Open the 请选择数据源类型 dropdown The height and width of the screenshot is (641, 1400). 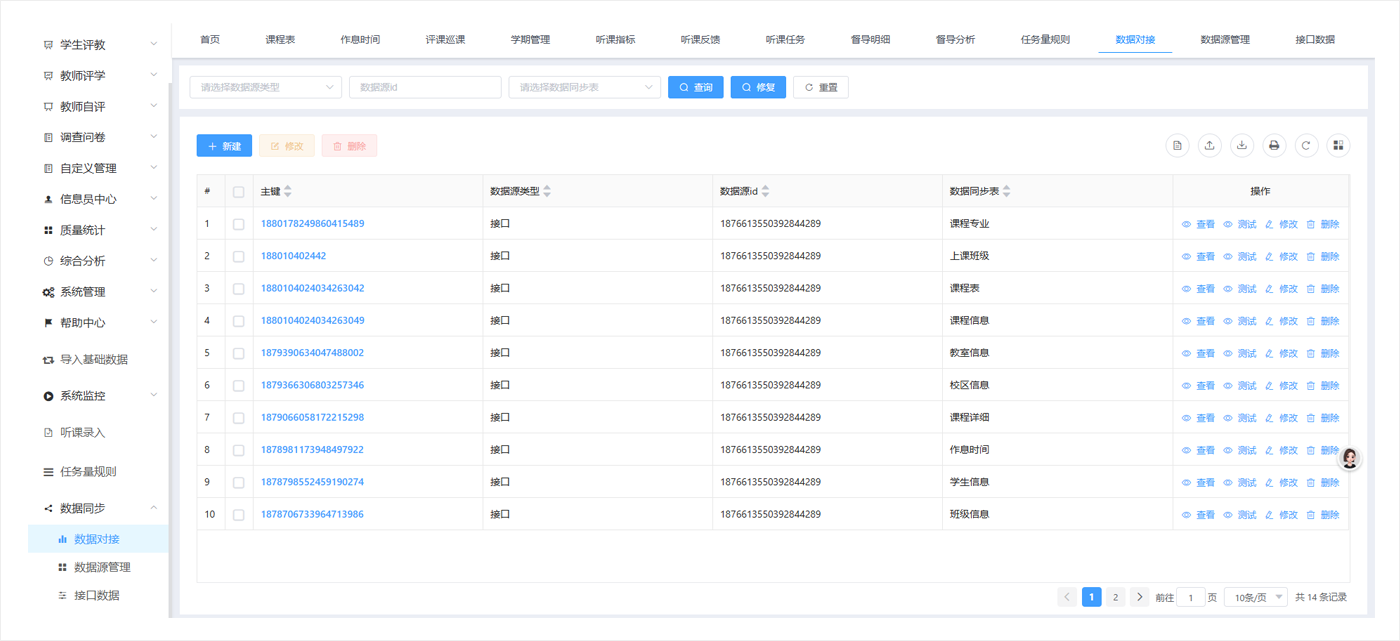click(266, 88)
